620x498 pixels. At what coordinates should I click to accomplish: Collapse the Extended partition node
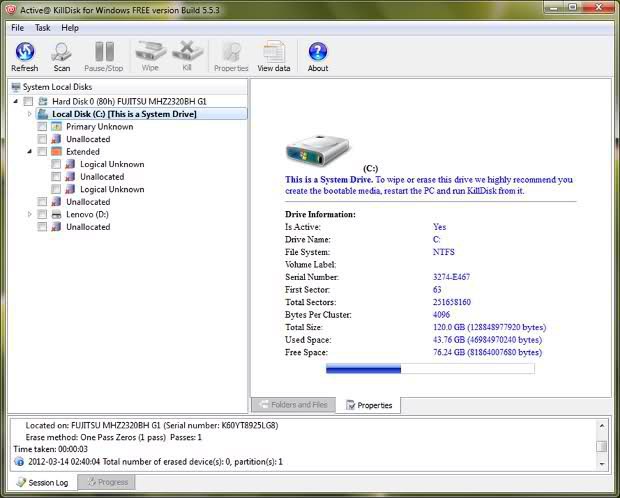pyautogui.click(x=30, y=152)
